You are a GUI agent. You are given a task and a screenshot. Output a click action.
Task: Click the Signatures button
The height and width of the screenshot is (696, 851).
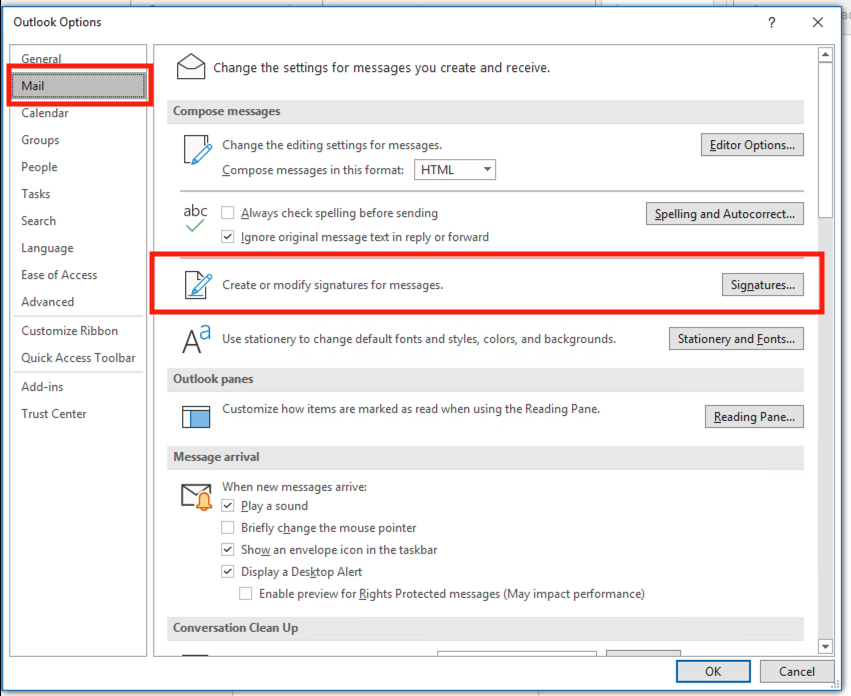pos(763,285)
